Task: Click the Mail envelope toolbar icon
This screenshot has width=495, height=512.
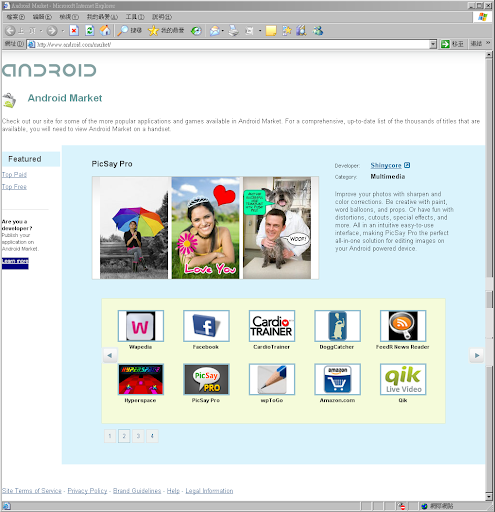Action: pos(214,31)
